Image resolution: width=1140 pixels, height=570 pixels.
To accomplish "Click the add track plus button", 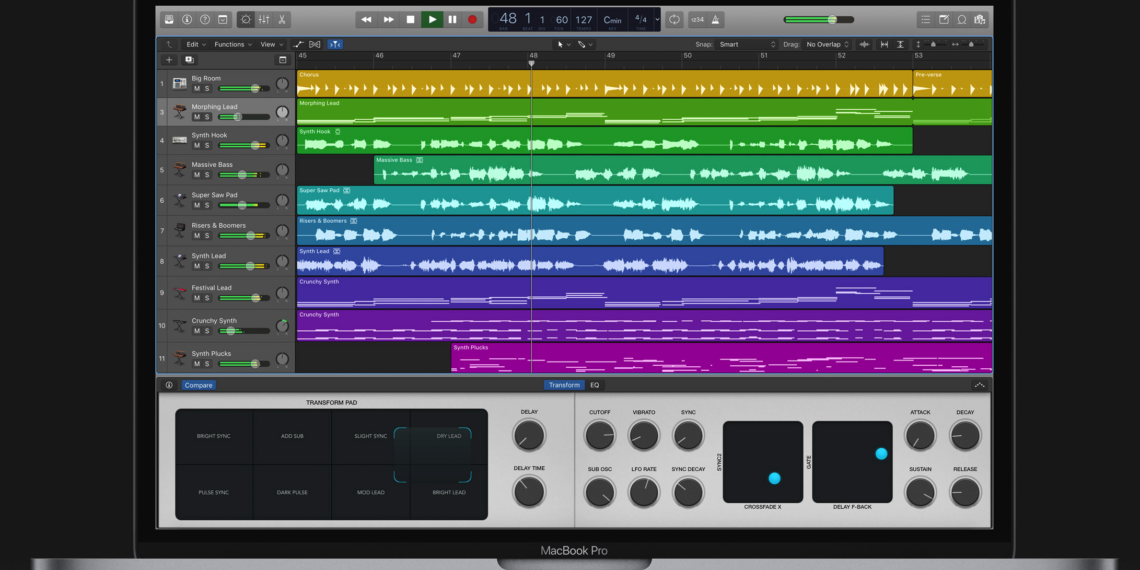I will 169,60.
